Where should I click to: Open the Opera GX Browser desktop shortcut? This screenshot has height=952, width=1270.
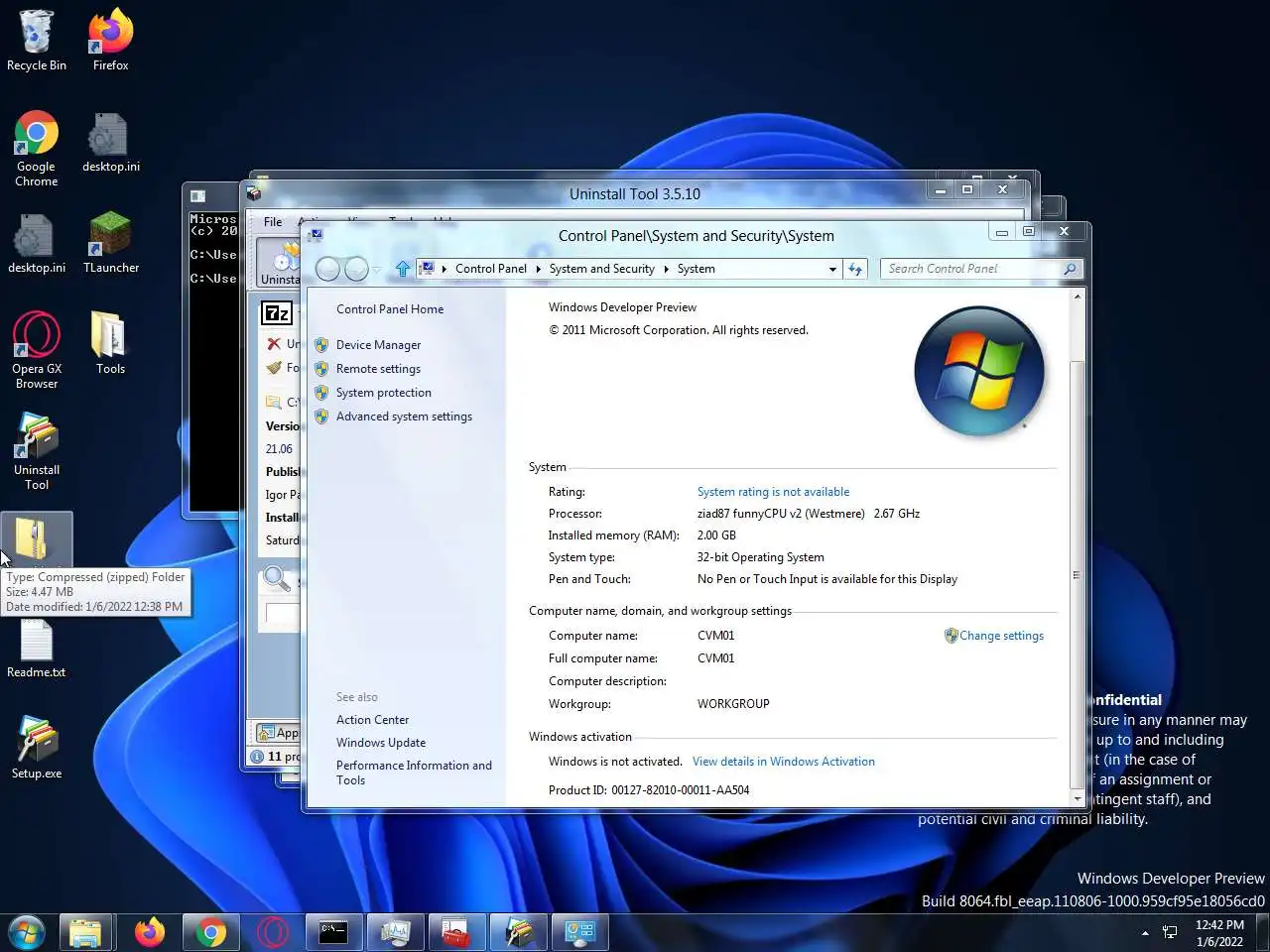[x=36, y=351]
